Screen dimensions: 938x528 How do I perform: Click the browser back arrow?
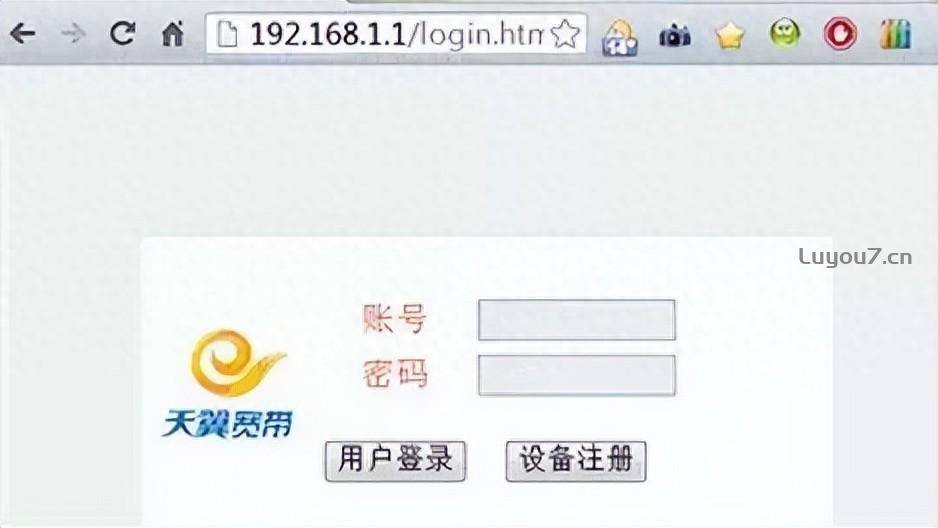[23, 33]
